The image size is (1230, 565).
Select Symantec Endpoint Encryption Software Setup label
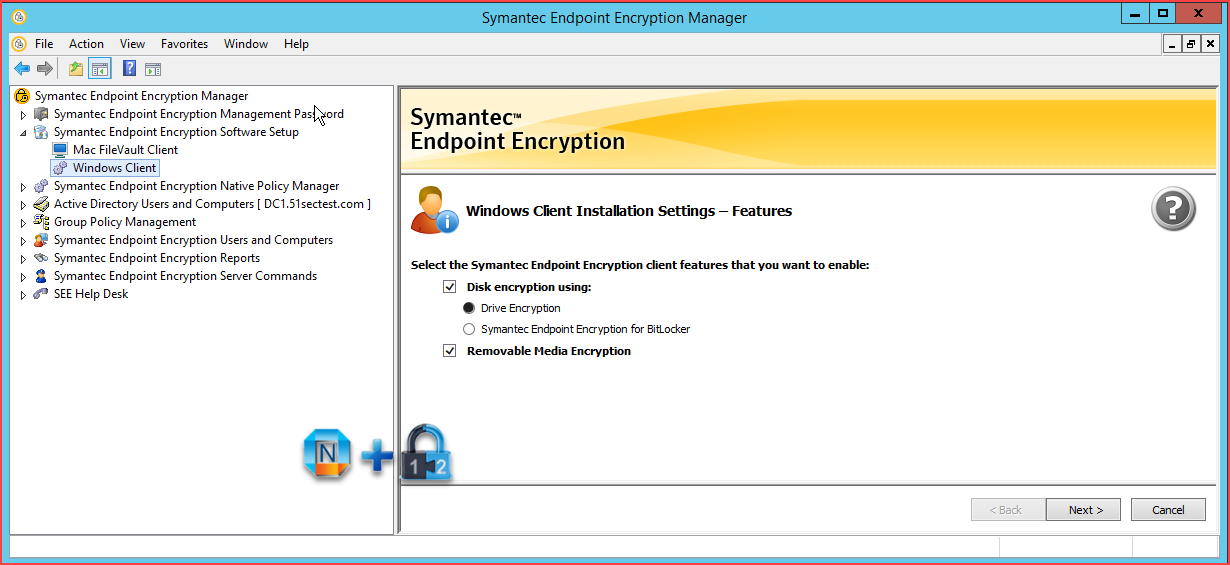(176, 132)
